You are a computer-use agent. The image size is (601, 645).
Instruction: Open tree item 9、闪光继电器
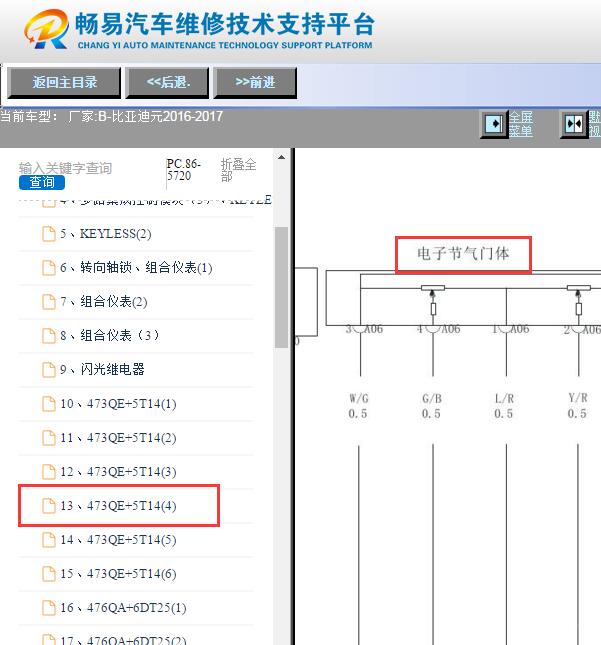(102, 369)
